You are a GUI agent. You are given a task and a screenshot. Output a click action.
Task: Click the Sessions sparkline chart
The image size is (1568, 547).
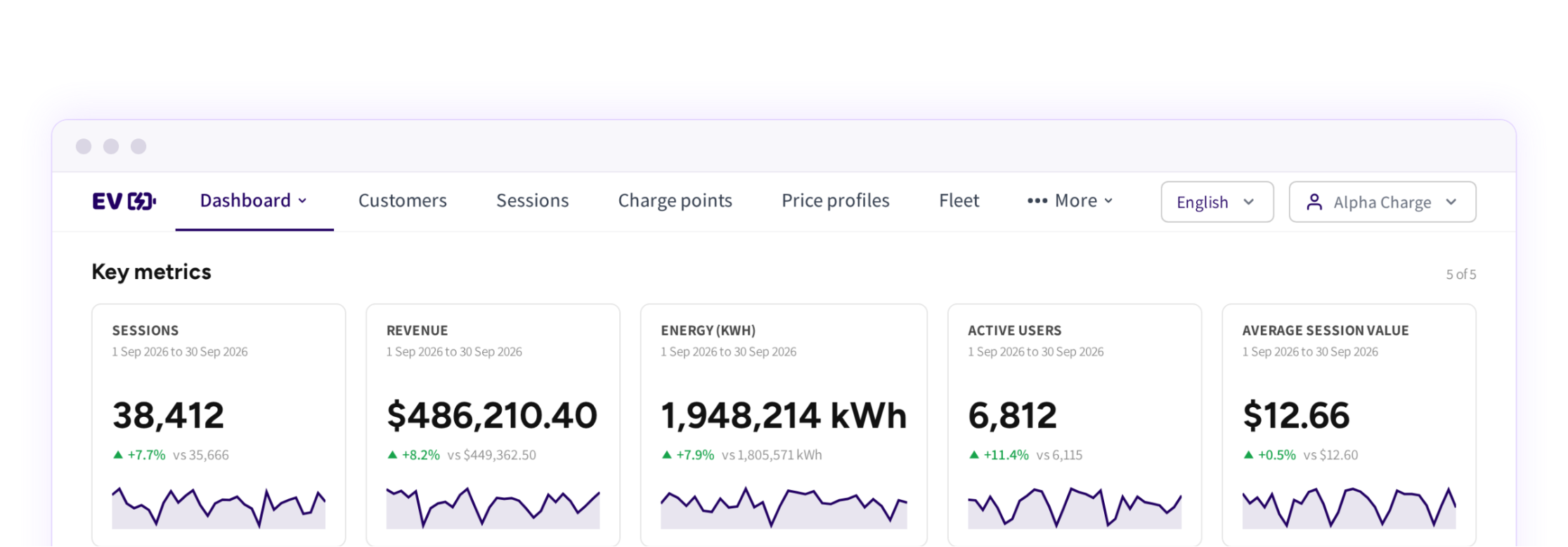219,507
